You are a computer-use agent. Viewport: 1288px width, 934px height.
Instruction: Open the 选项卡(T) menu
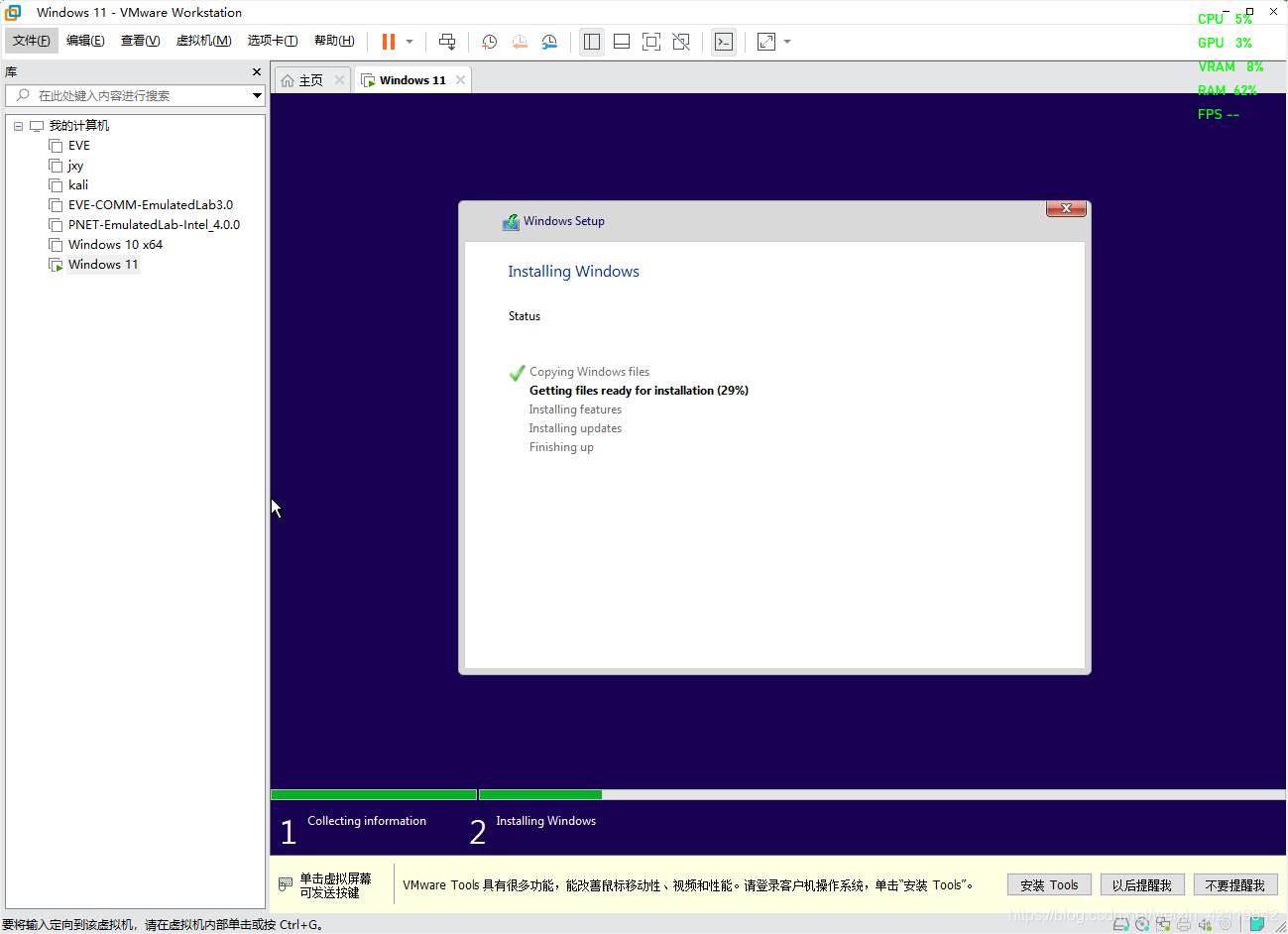pos(273,41)
